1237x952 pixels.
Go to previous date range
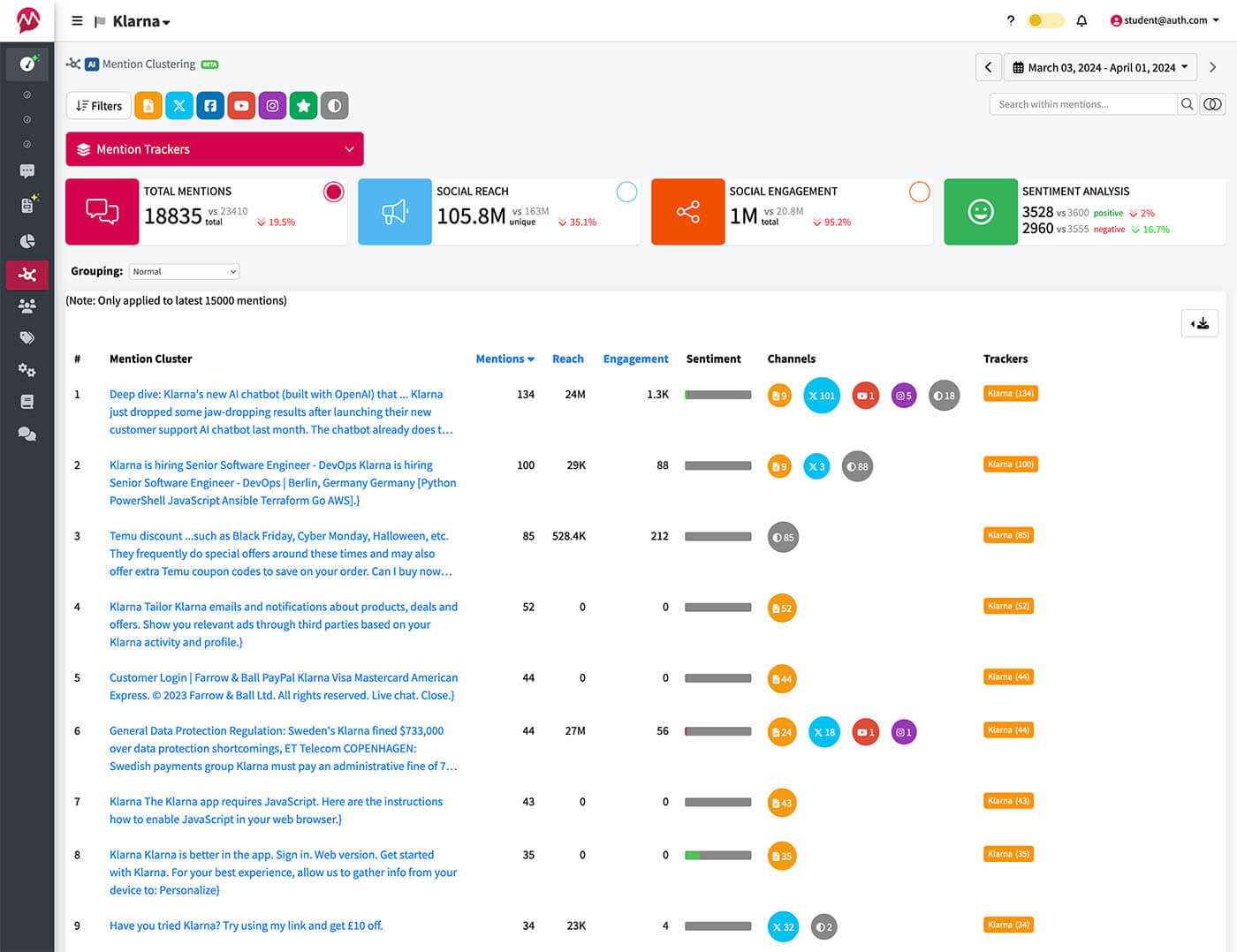(x=989, y=67)
